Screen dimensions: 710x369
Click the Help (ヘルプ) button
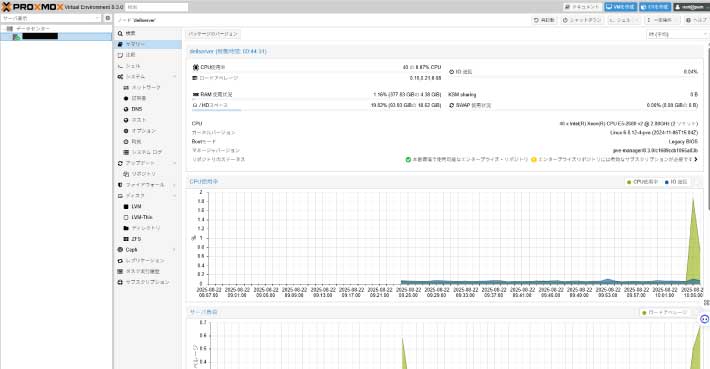pos(696,20)
